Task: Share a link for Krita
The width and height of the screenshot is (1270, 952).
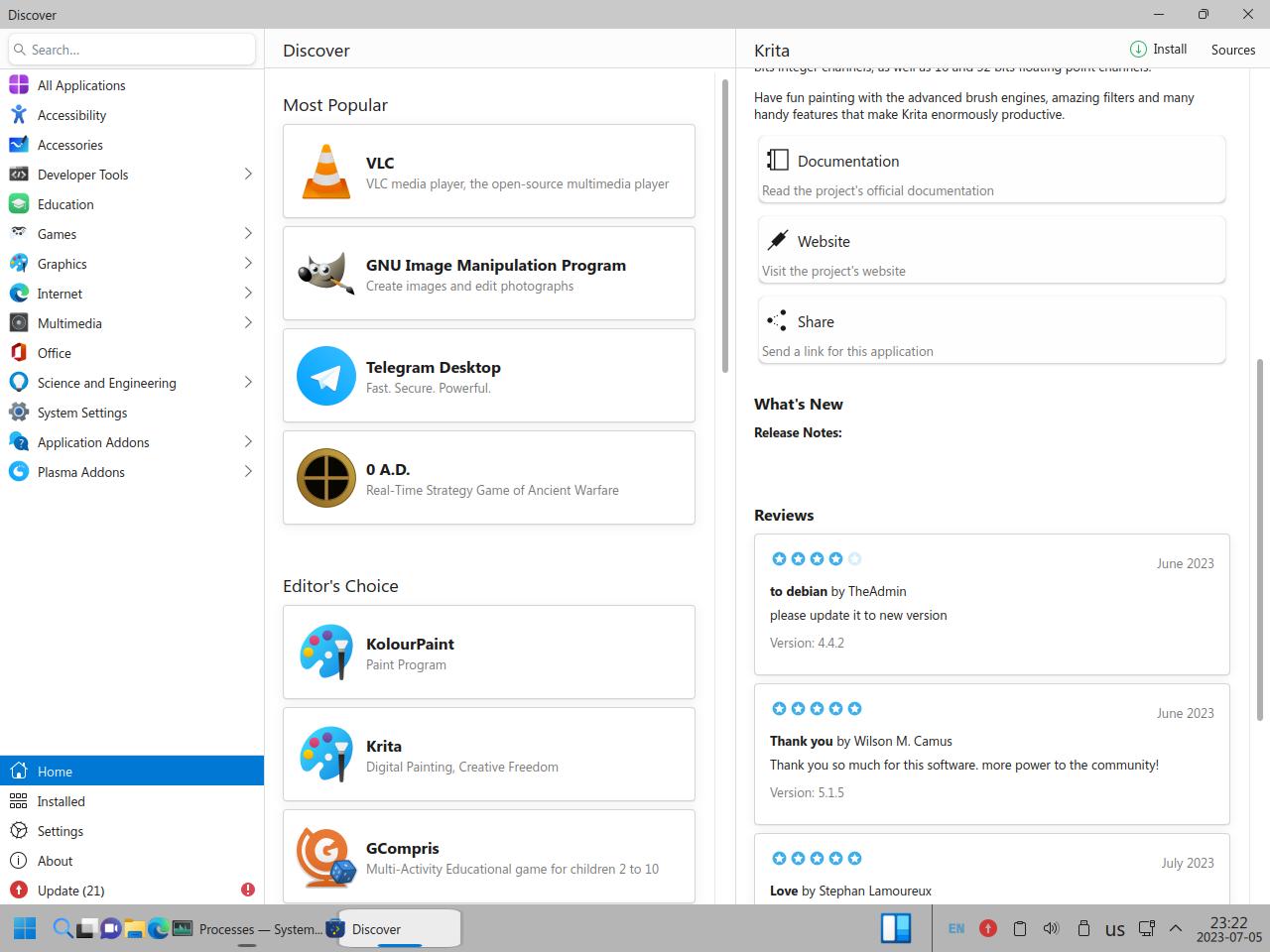Action: tap(992, 330)
